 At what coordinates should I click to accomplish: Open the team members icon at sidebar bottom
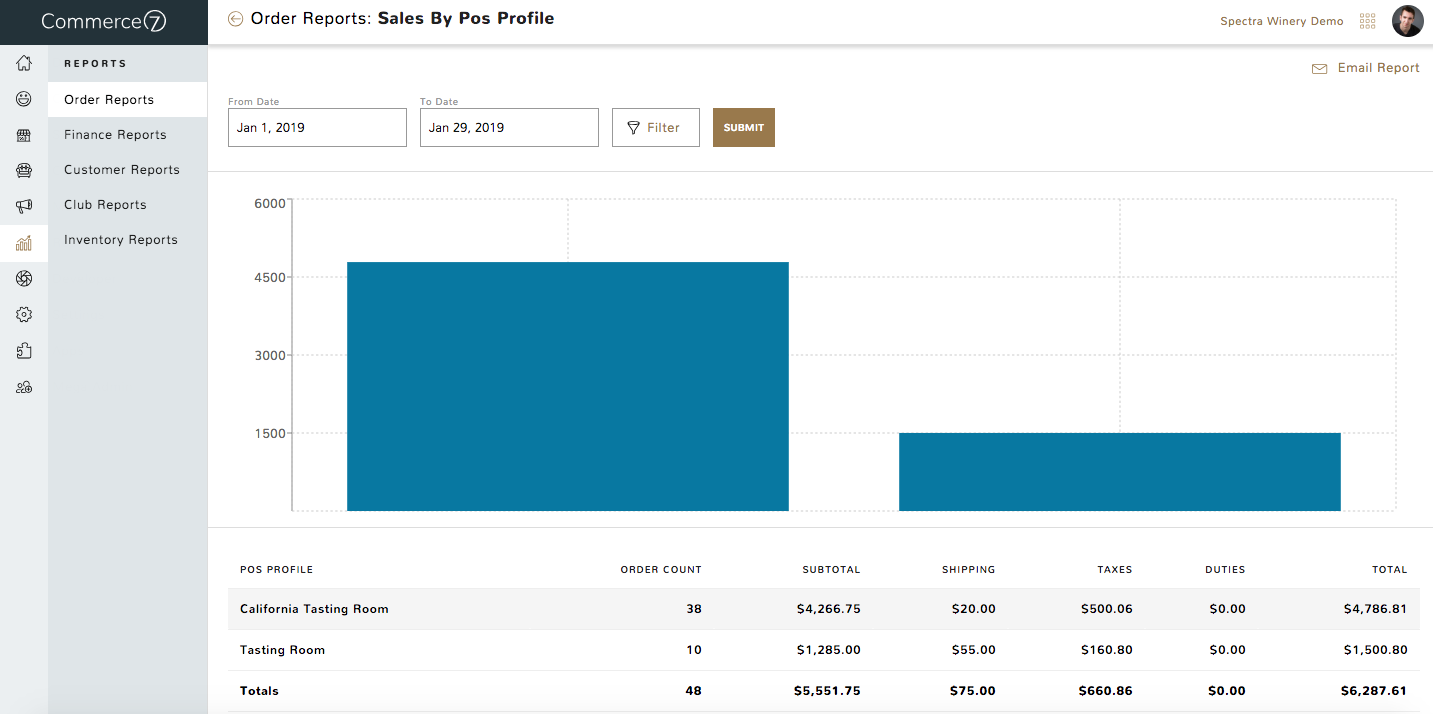pyautogui.click(x=24, y=386)
